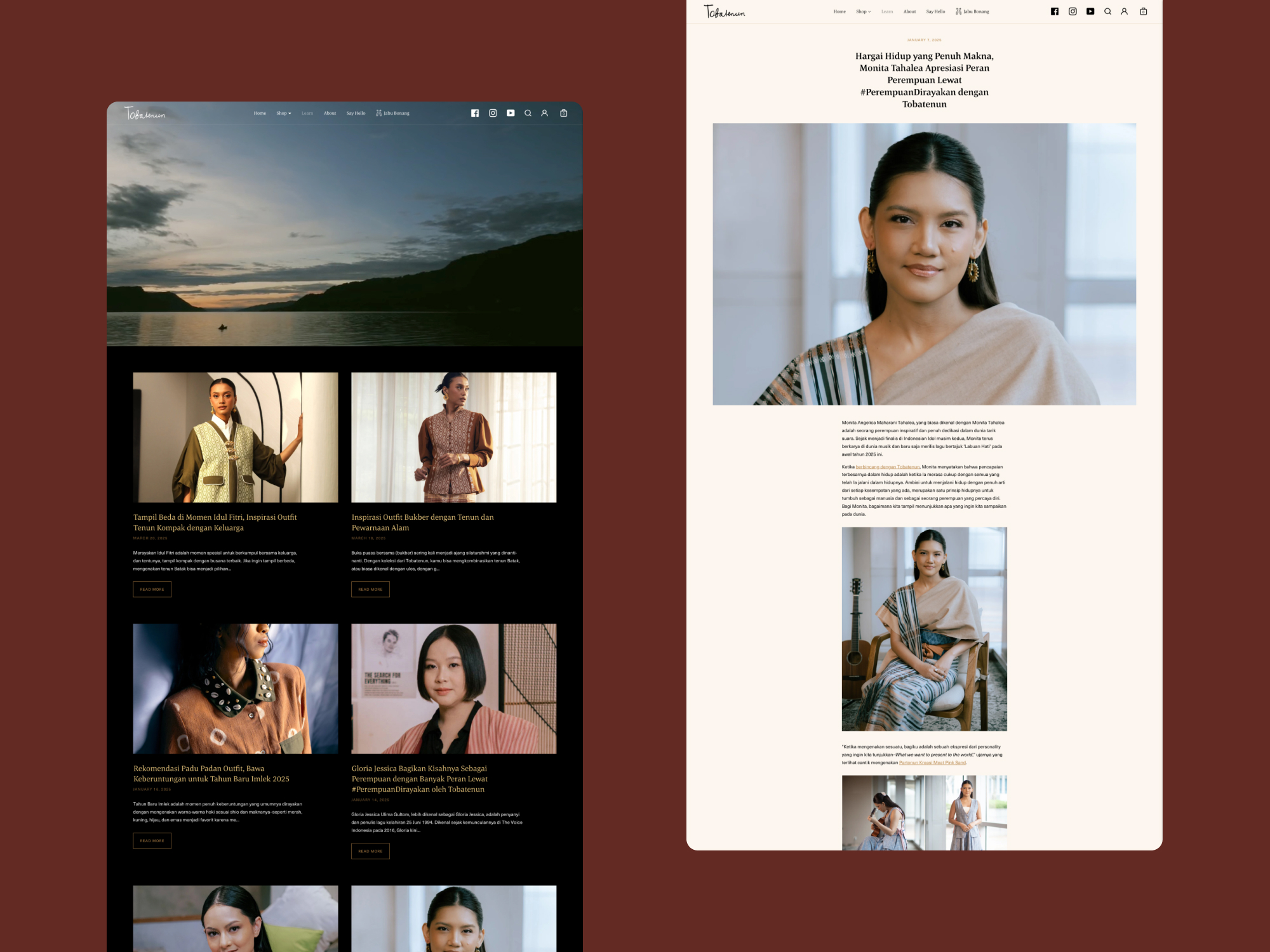Open Instagram icon in the dark blog page header

tap(493, 113)
